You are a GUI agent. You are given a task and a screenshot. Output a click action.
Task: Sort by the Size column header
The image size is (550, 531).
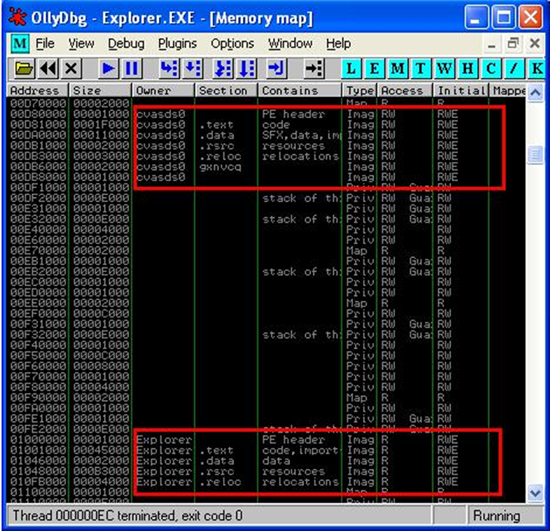(100, 90)
